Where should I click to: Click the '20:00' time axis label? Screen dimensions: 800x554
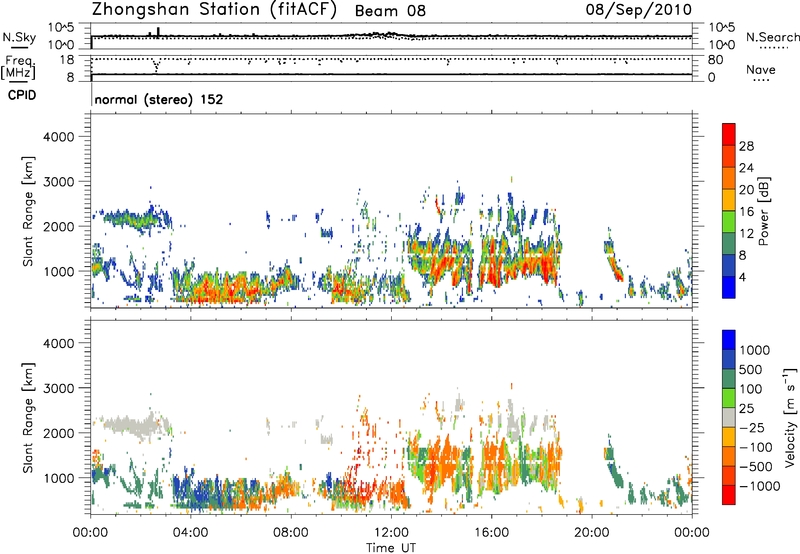click(x=591, y=533)
